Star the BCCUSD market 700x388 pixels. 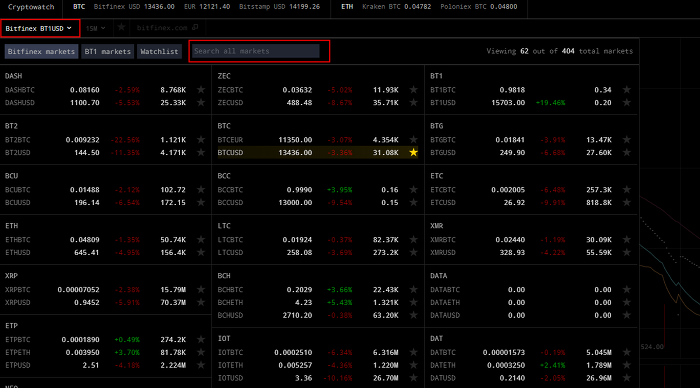[x=413, y=202]
